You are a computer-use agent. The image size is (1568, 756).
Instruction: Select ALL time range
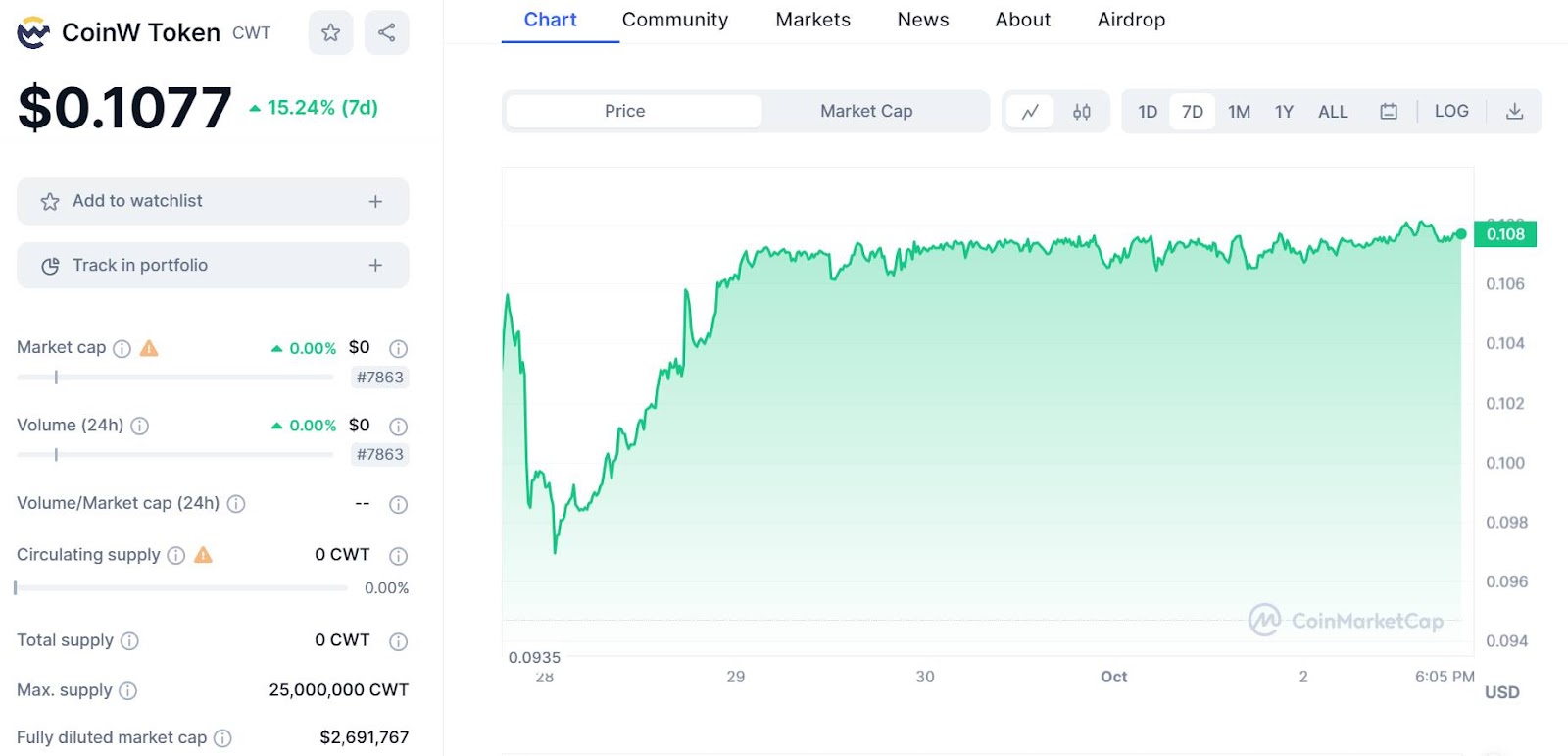pos(1333,112)
